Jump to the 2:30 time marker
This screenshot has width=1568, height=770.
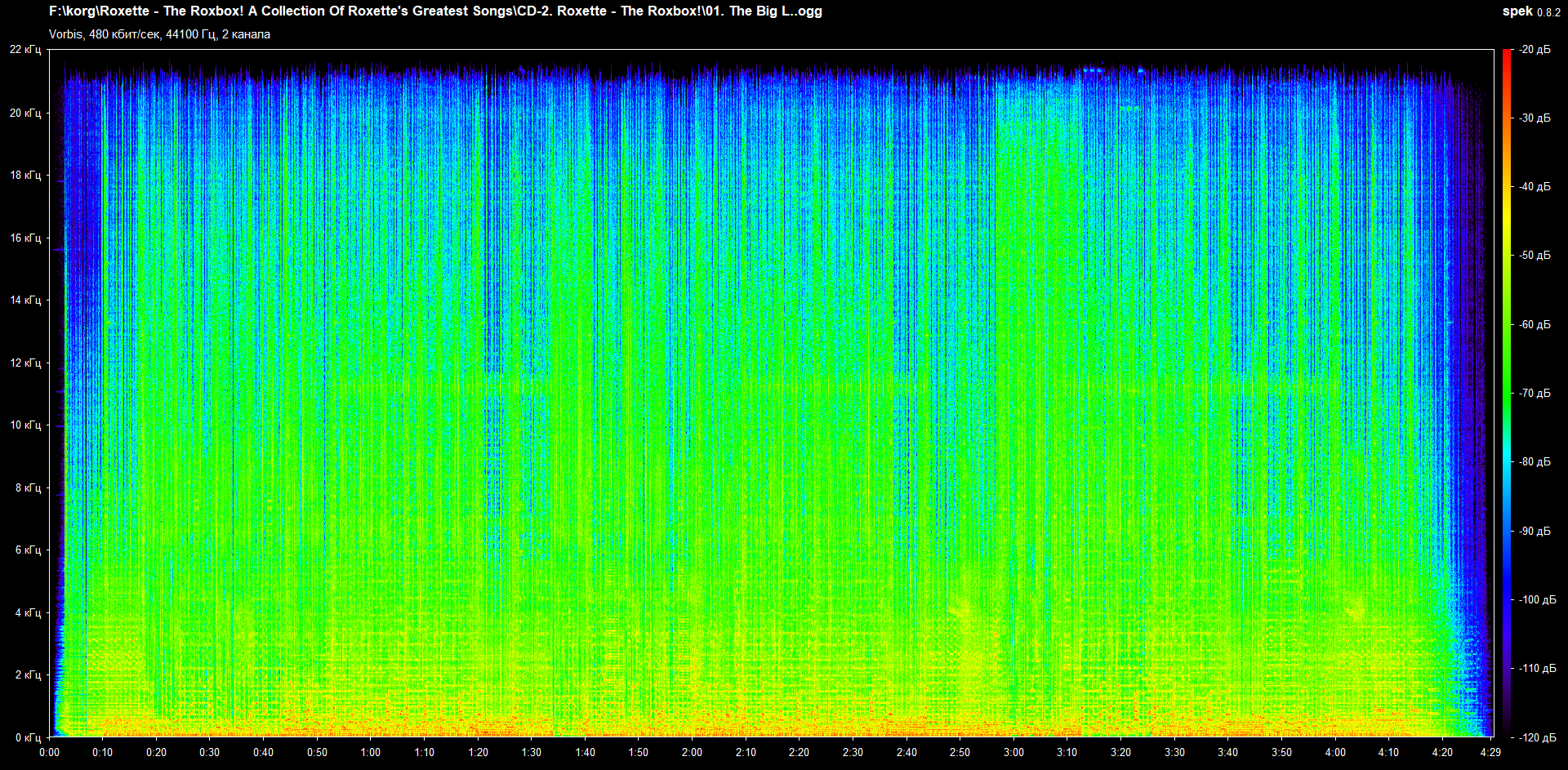coord(853,752)
